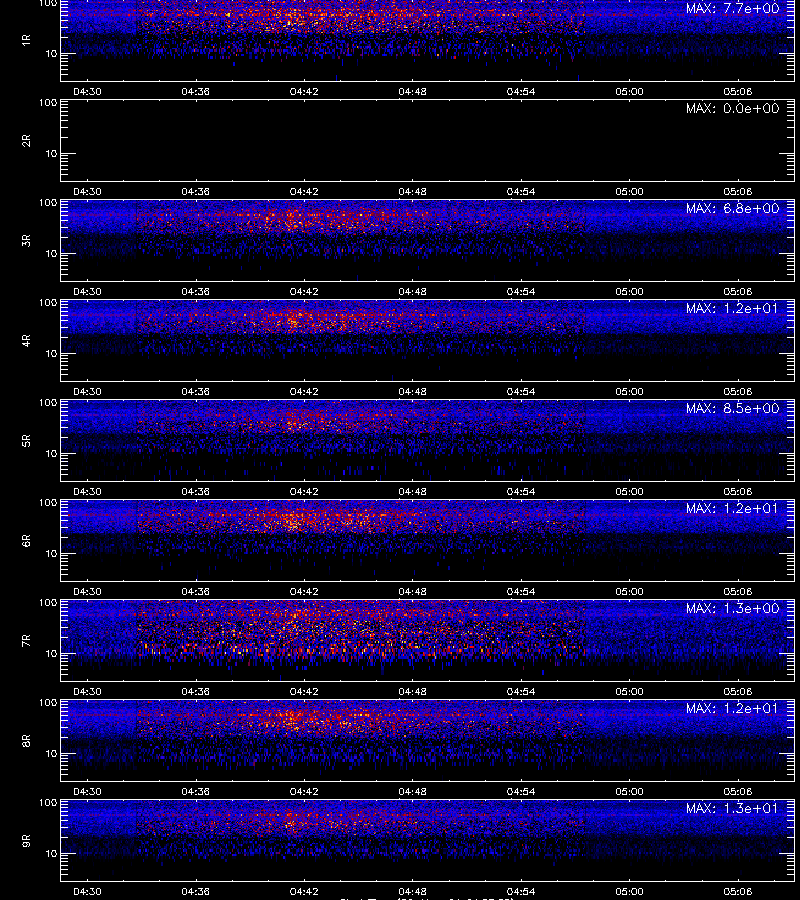This screenshot has height=900, width=800.
Task: Click the 04:42 tick label below 5R
Action: pos(304,492)
